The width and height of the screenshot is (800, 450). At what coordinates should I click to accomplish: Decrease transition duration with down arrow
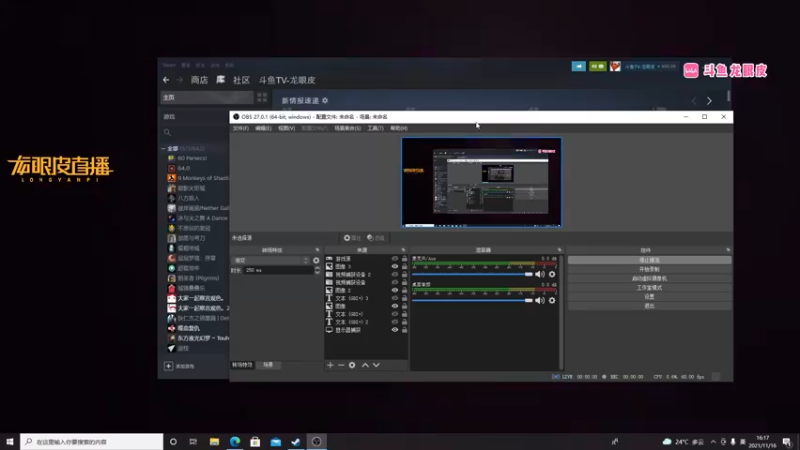[x=317, y=272]
